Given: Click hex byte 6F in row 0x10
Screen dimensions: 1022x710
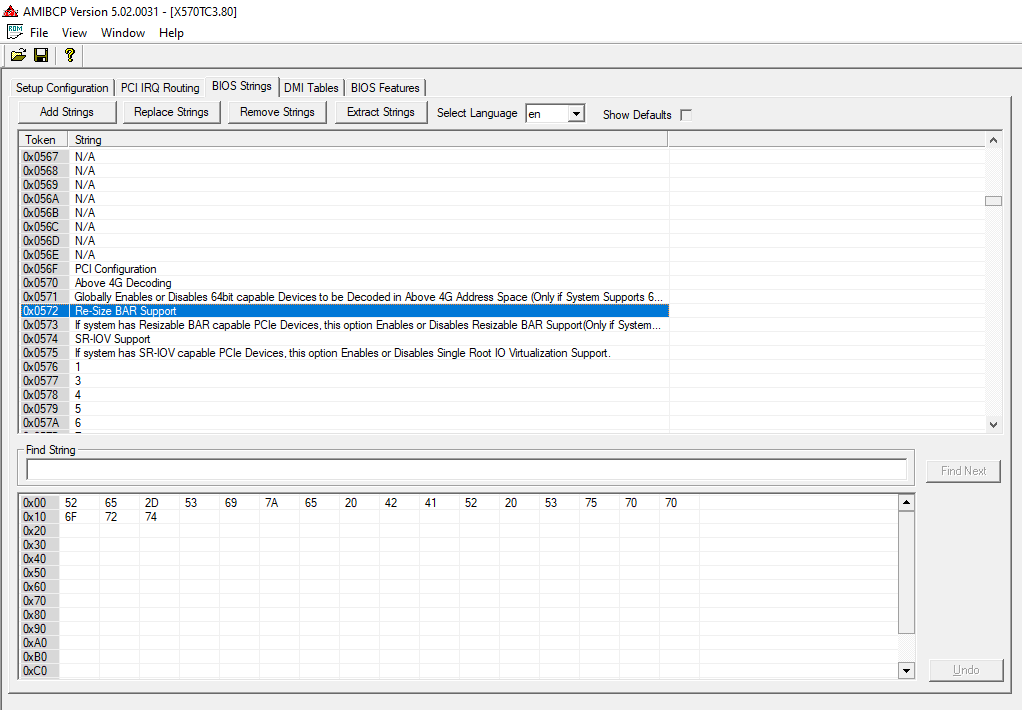Looking at the screenshot, I should click(x=71, y=517).
